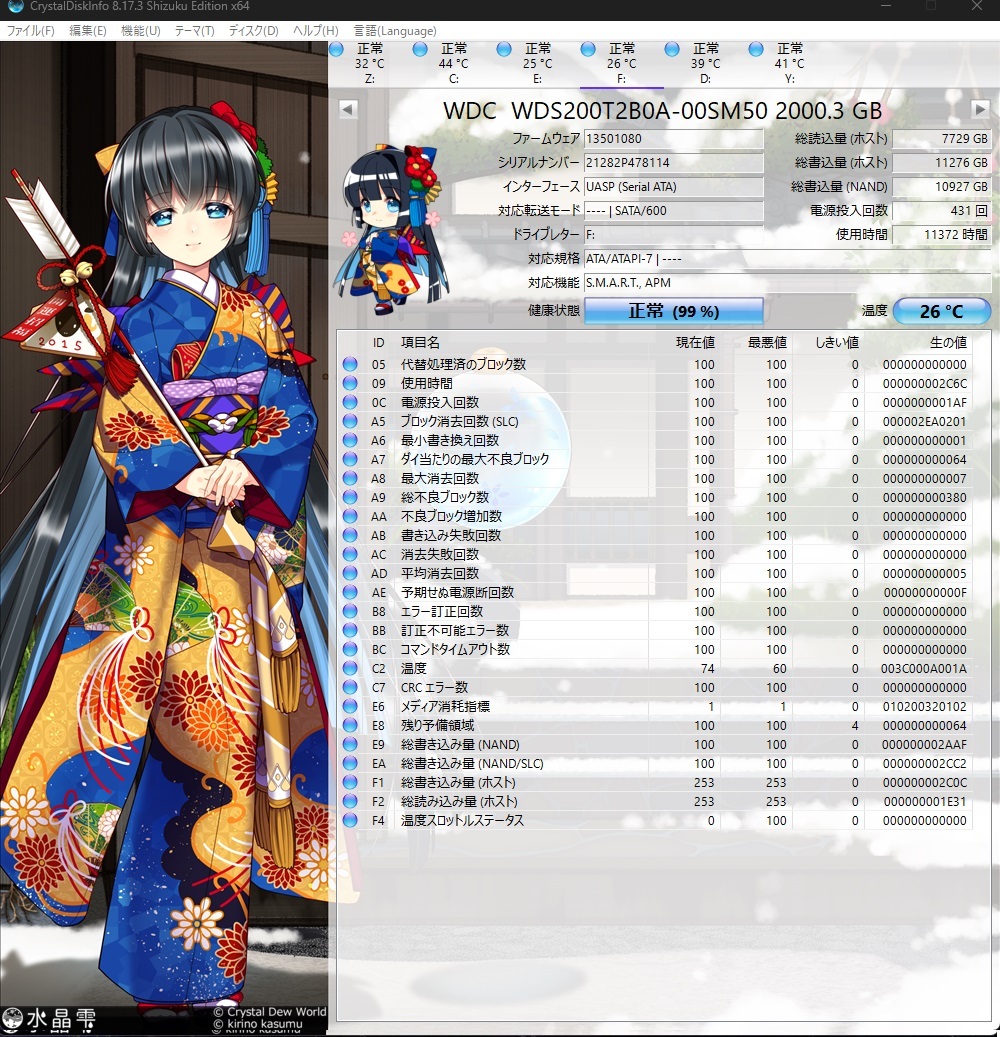Image resolution: width=1000 pixels, height=1037 pixels.
Task: Click the CrystalDiskInfo app icon in title bar
Action: (x=14, y=8)
